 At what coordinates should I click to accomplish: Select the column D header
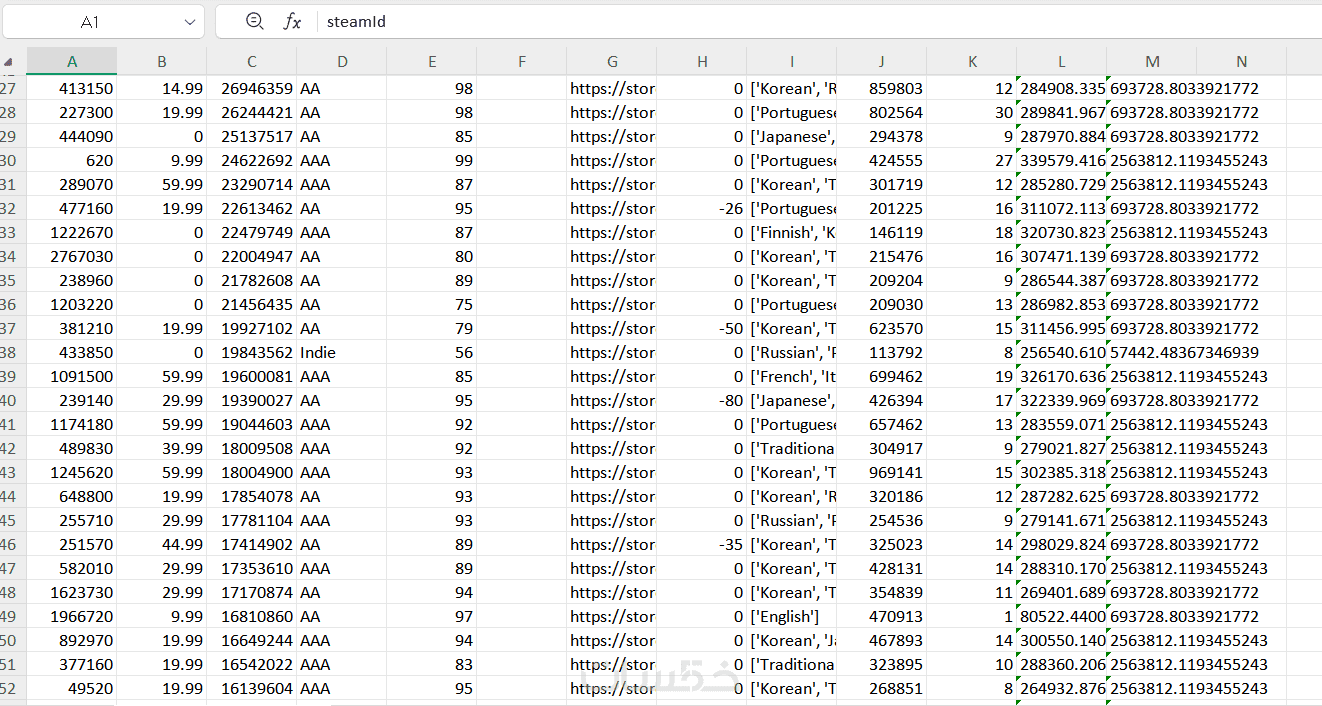tap(342, 62)
